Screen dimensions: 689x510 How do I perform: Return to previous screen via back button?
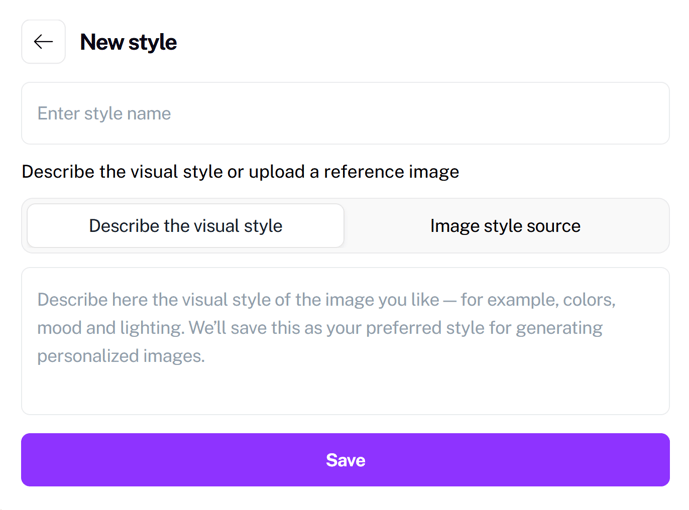[x=44, y=42]
